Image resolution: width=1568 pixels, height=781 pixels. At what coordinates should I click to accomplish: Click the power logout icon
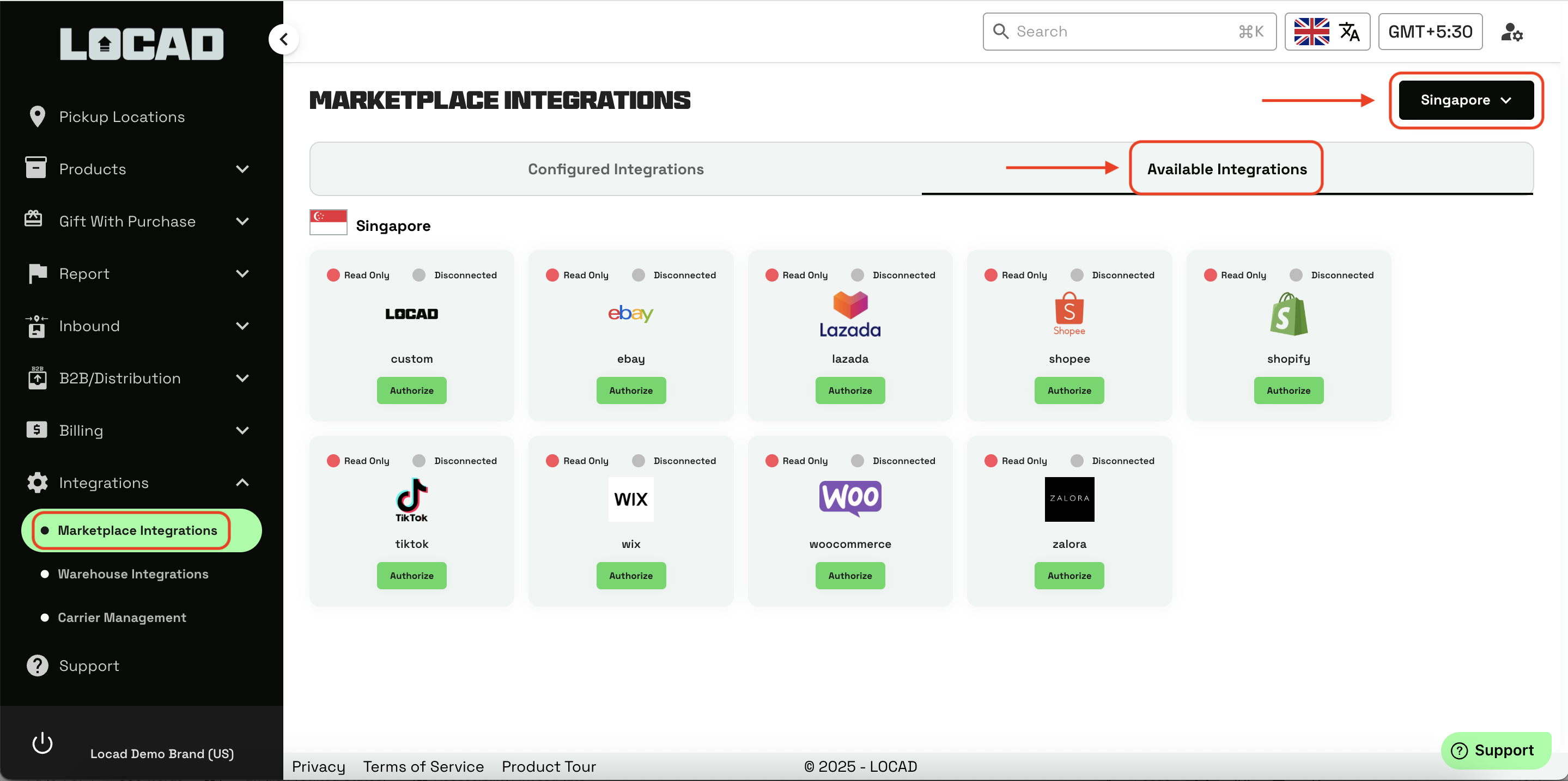(42, 743)
